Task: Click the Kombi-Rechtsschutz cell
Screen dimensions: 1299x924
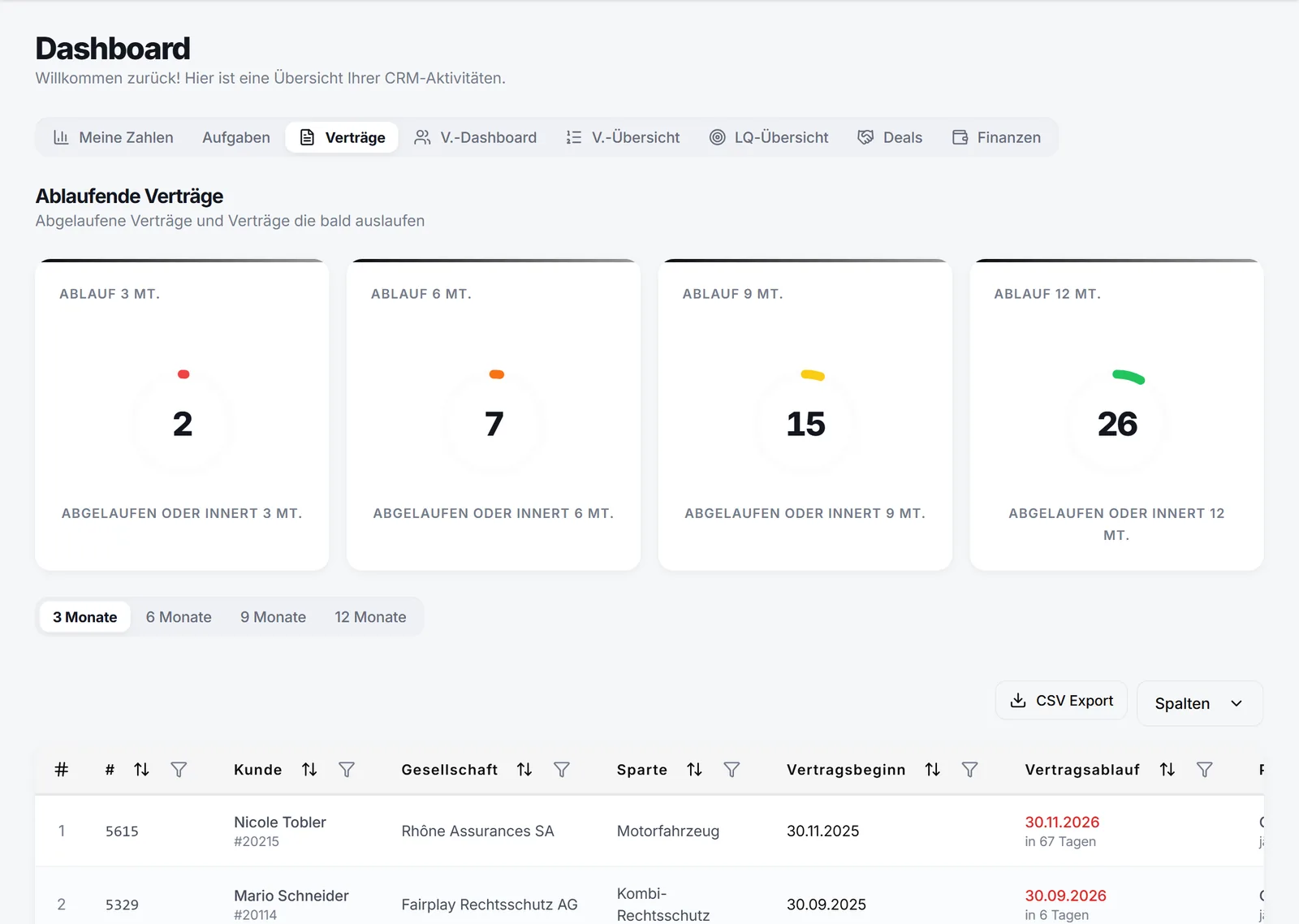Action: 663,905
